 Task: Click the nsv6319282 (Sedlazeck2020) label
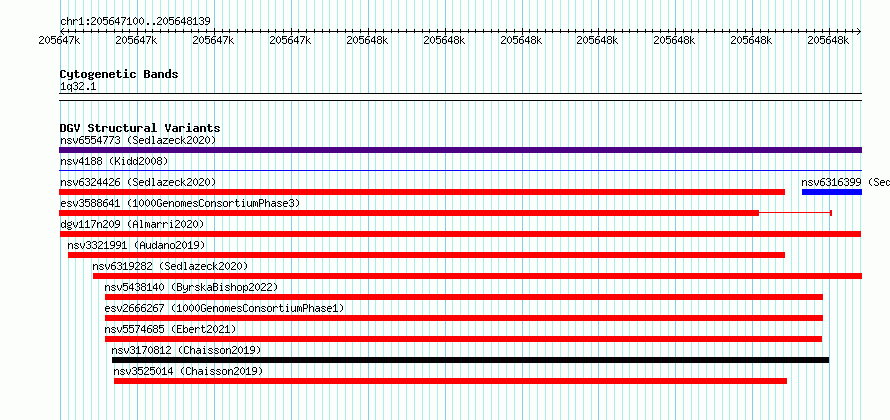[x=170, y=266]
